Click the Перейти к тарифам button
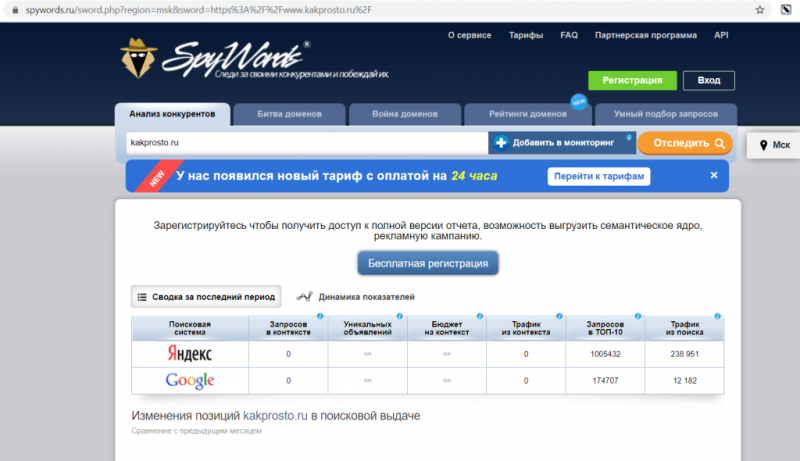The height and width of the screenshot is (461, 800). (599, 176)
